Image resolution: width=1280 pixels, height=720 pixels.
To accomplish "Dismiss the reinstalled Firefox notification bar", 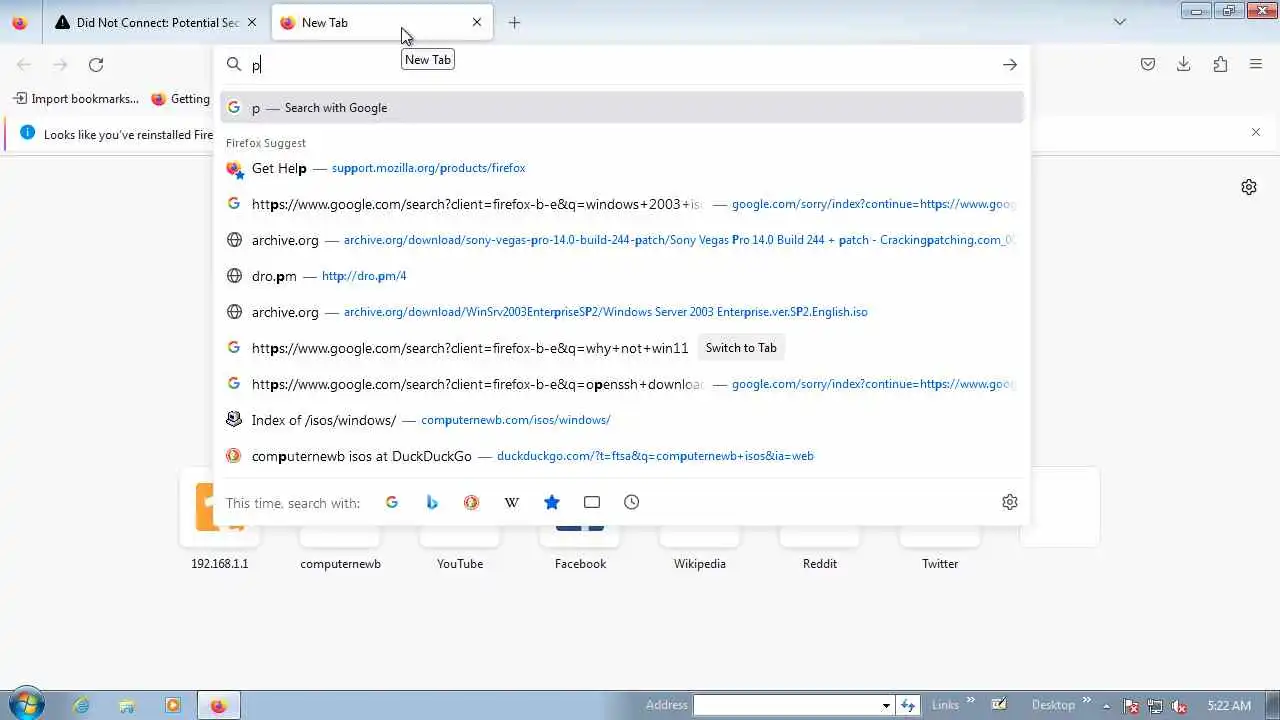I will click(1256, 132).
